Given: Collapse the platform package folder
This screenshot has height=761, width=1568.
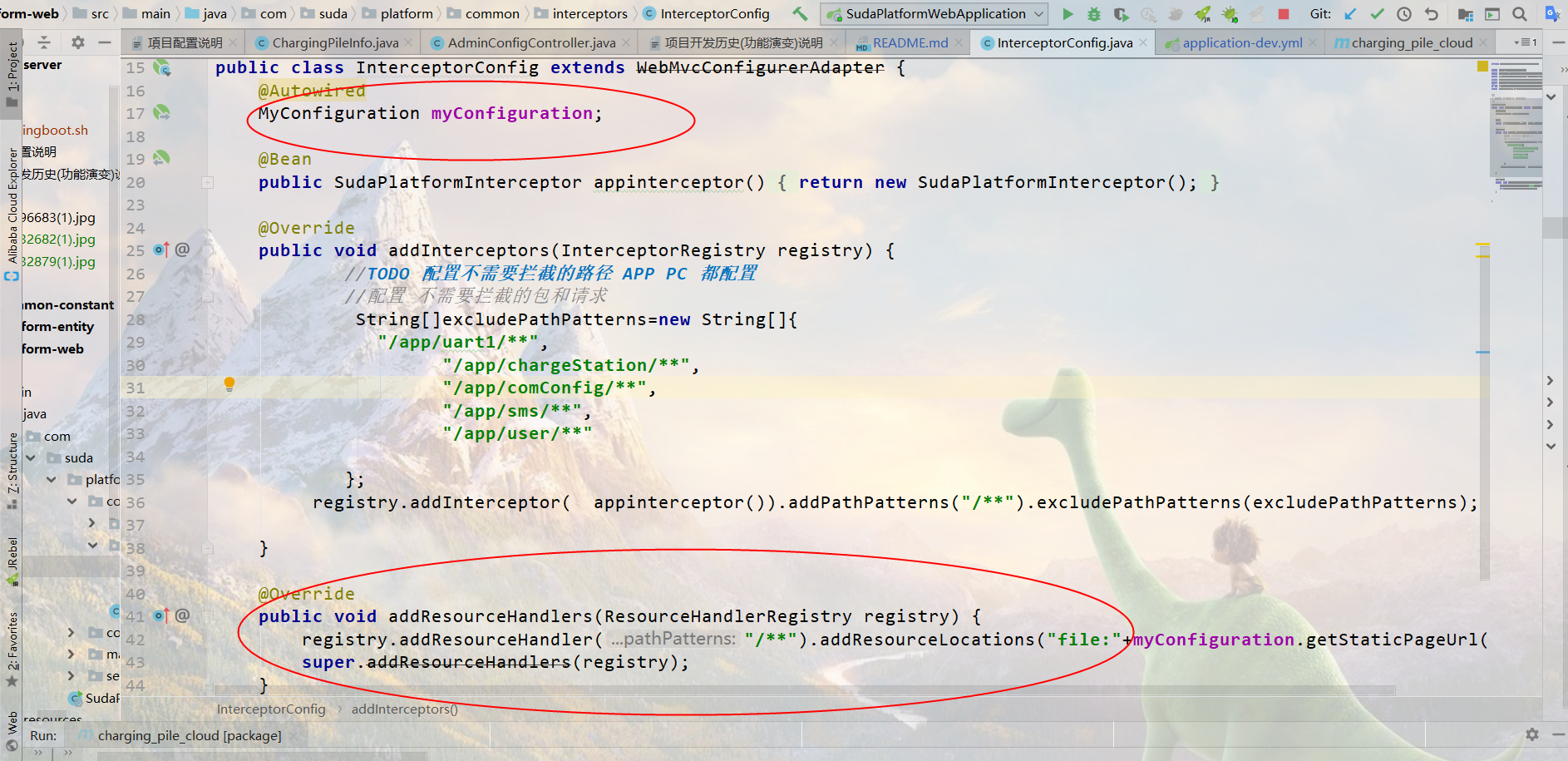Looking at the screenshot, I should click(x=52, y=479).
